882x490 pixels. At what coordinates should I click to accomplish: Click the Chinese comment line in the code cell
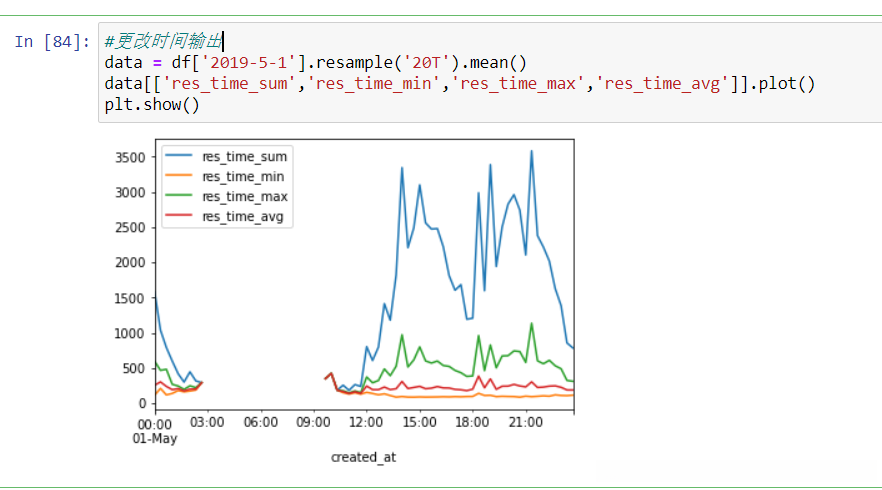pos(164,41)
